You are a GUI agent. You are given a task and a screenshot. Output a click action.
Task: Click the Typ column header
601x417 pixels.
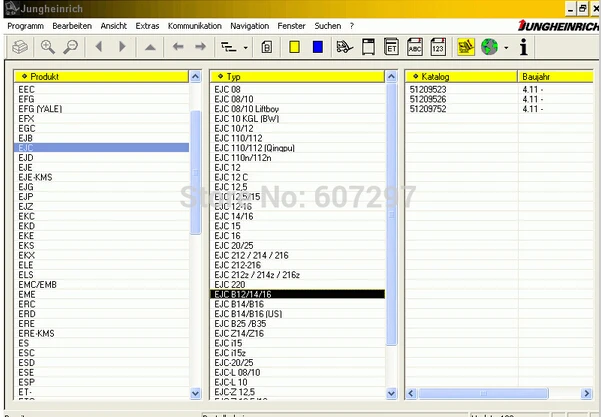click(297, 77)
